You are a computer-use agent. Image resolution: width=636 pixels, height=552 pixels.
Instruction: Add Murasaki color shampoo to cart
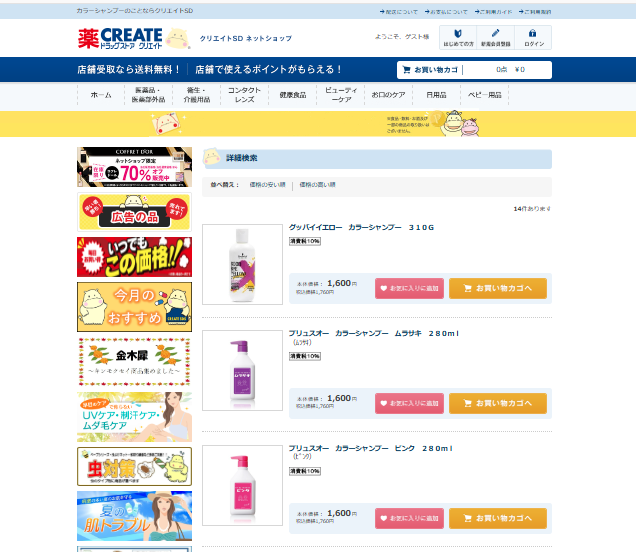click(498, 404)
